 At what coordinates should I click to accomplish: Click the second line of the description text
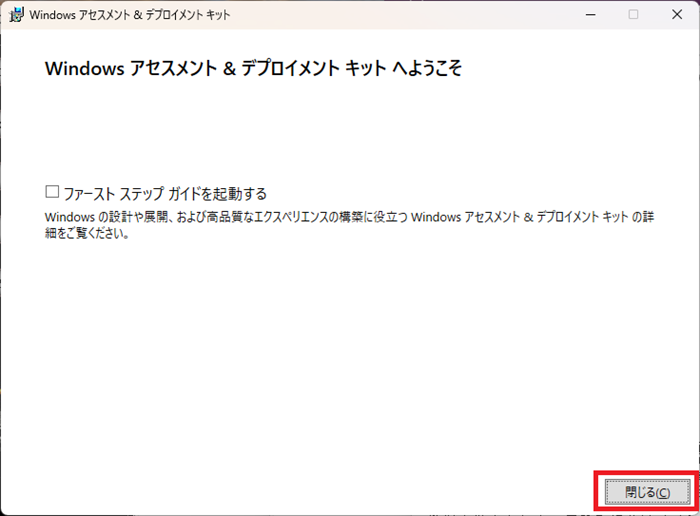point(88,236)
